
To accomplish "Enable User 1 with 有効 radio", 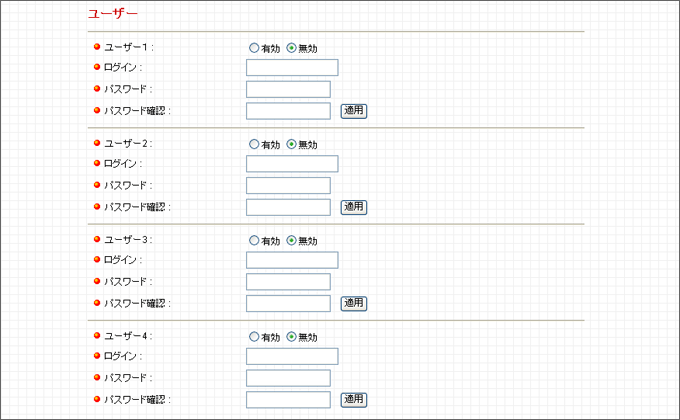I will (254, 48).
